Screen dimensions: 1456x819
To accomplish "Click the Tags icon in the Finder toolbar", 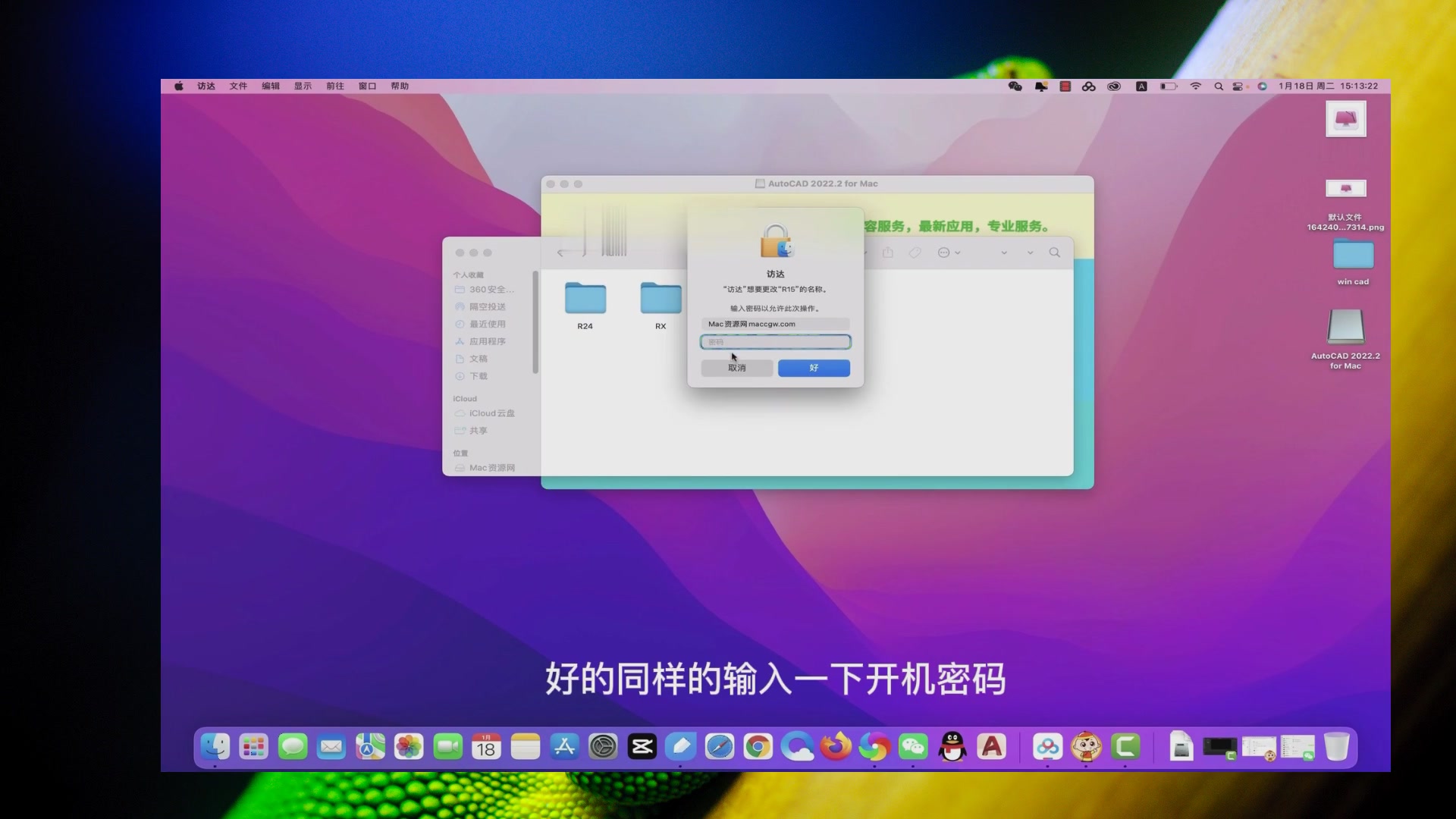I will click(x=914, y=253).
